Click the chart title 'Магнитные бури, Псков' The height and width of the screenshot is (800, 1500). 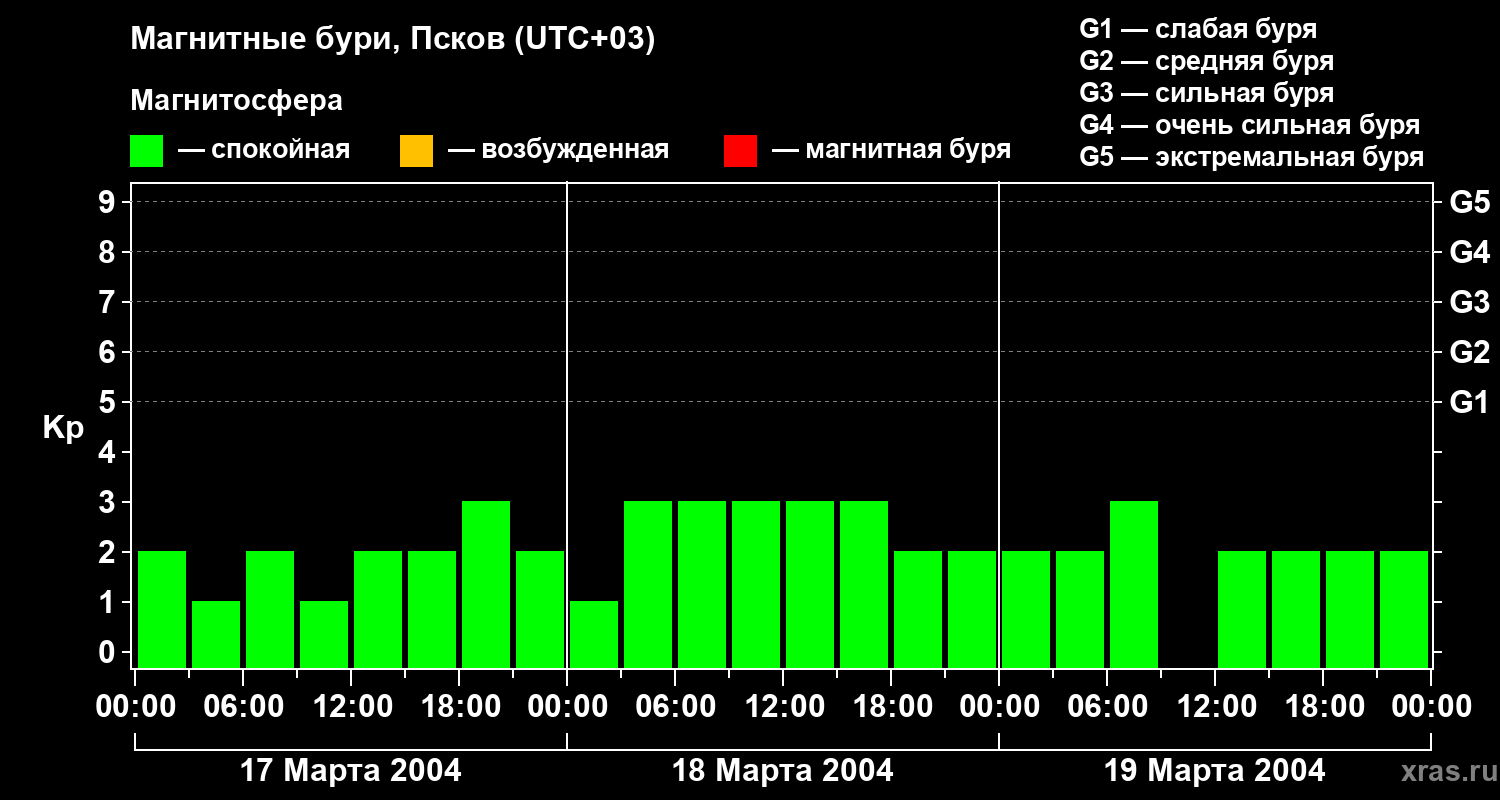click(392, 40)
